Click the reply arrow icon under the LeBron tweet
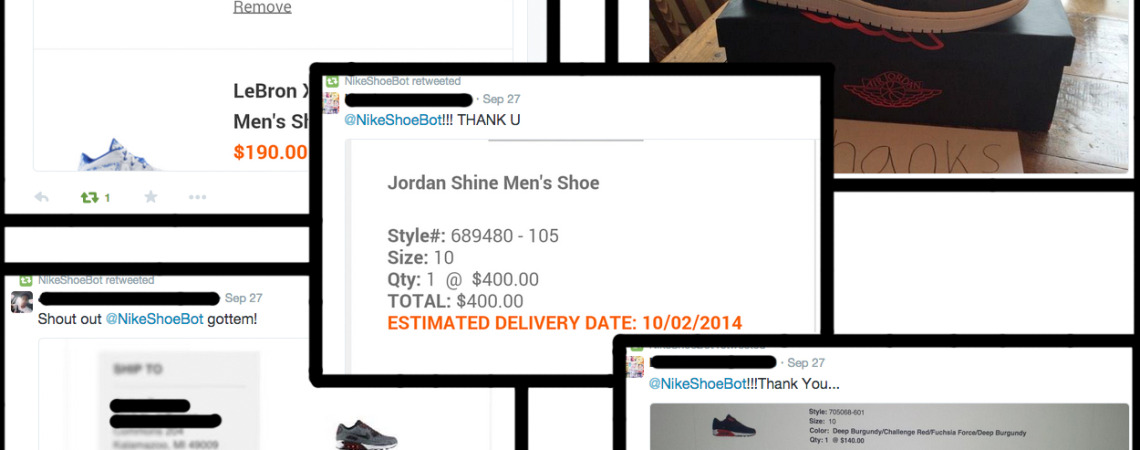Viewport: 1140px width, 450px height. point(41,197)
